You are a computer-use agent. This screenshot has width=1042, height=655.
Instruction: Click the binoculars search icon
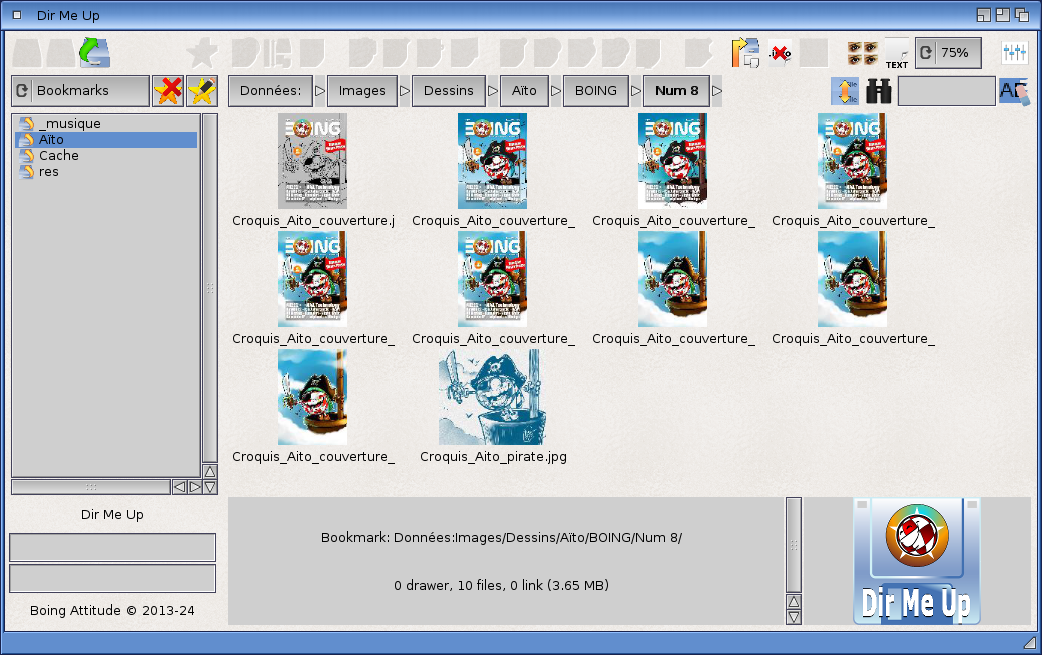[x=879, y=91]
